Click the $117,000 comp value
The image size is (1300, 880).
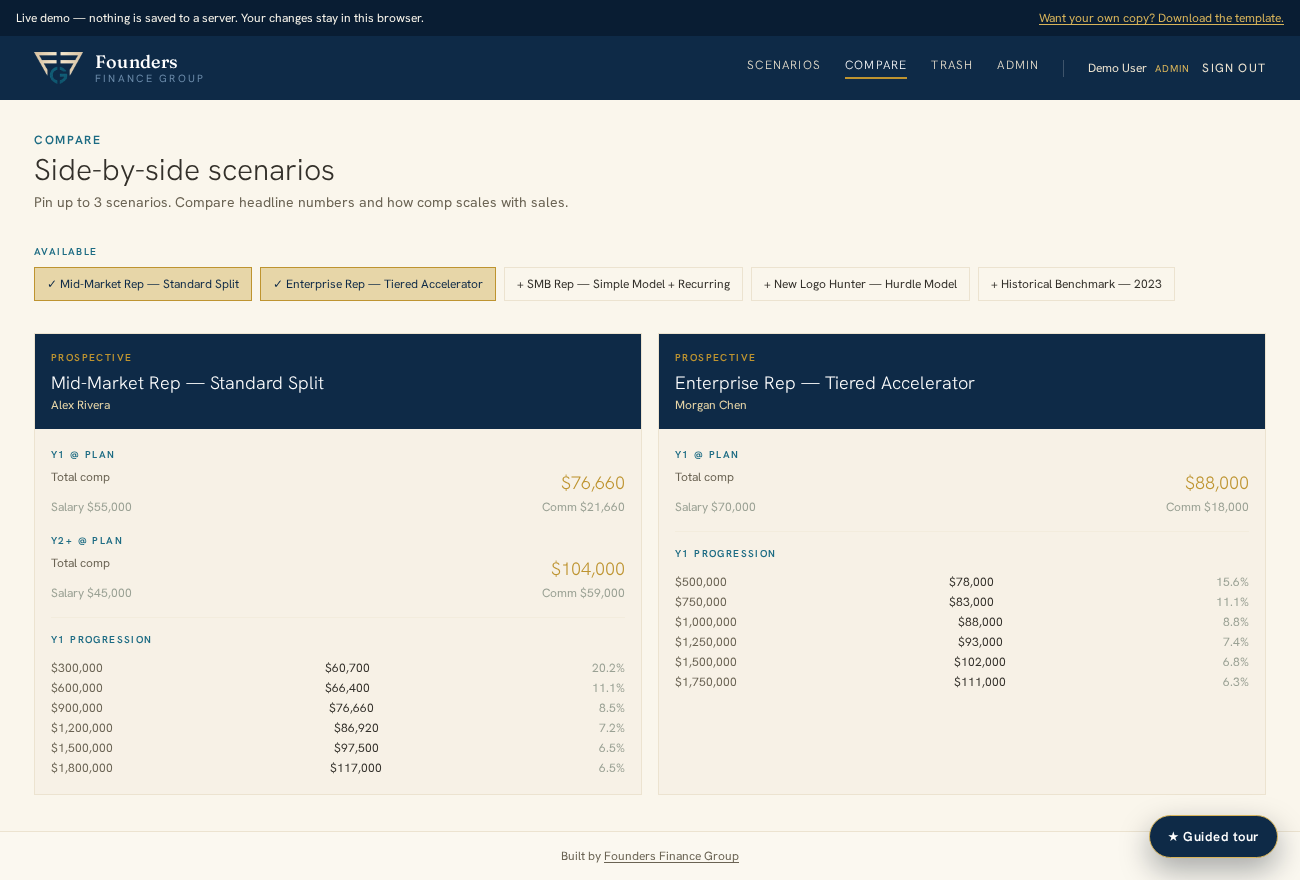[x=356, y=768]
